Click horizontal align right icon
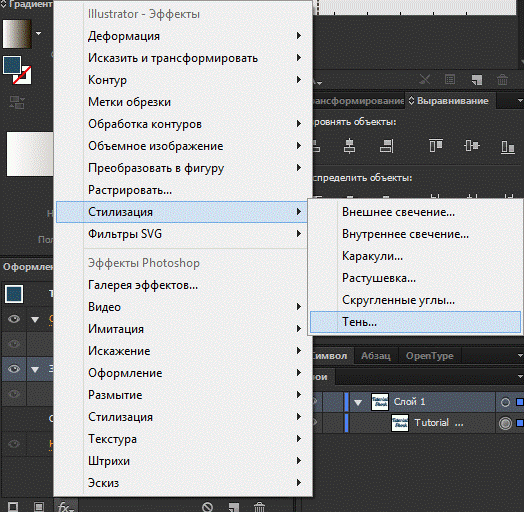This screenshot has height=512, width=524. [387, 146]
